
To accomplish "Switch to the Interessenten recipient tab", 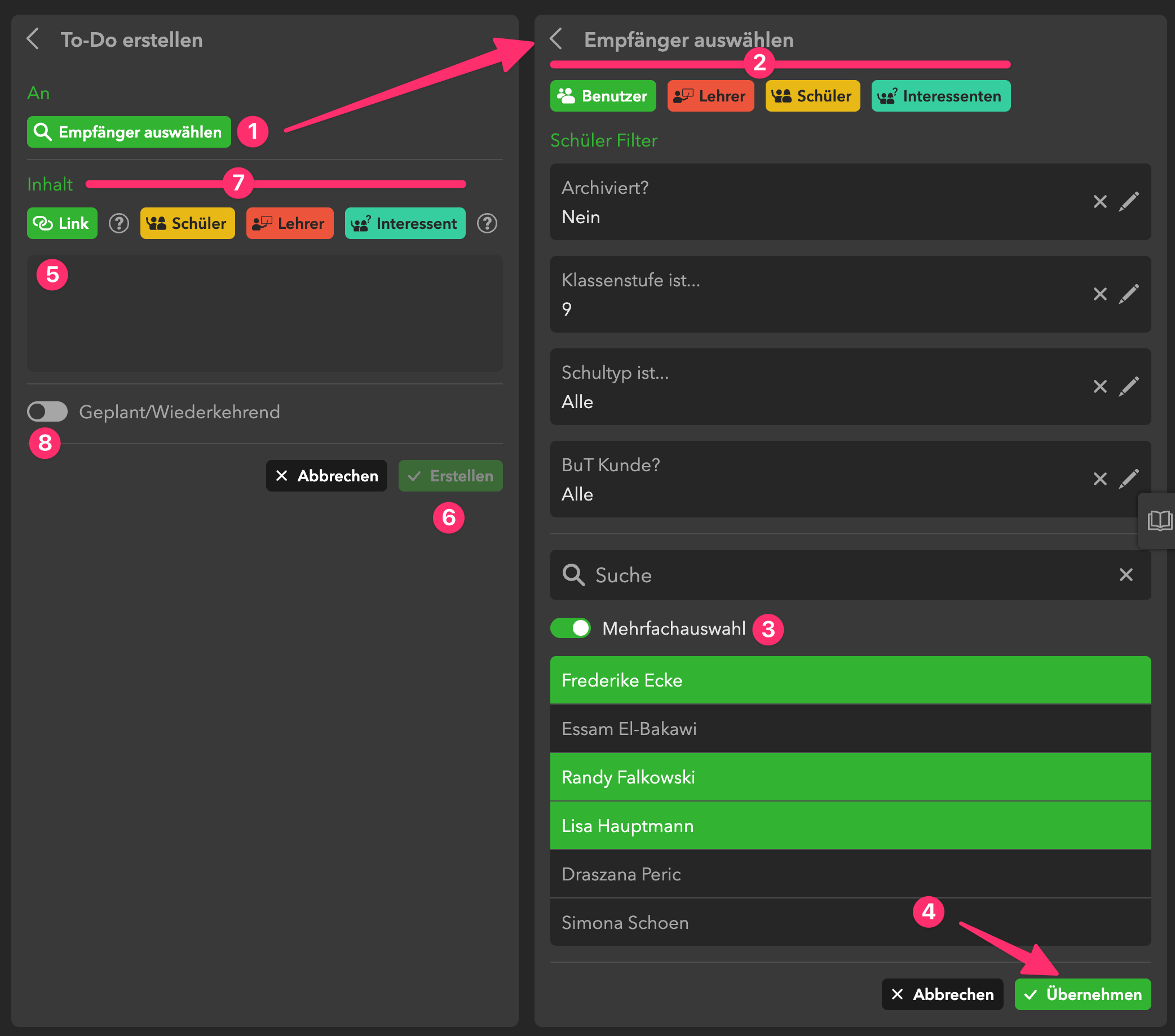I will pos(940,96).
